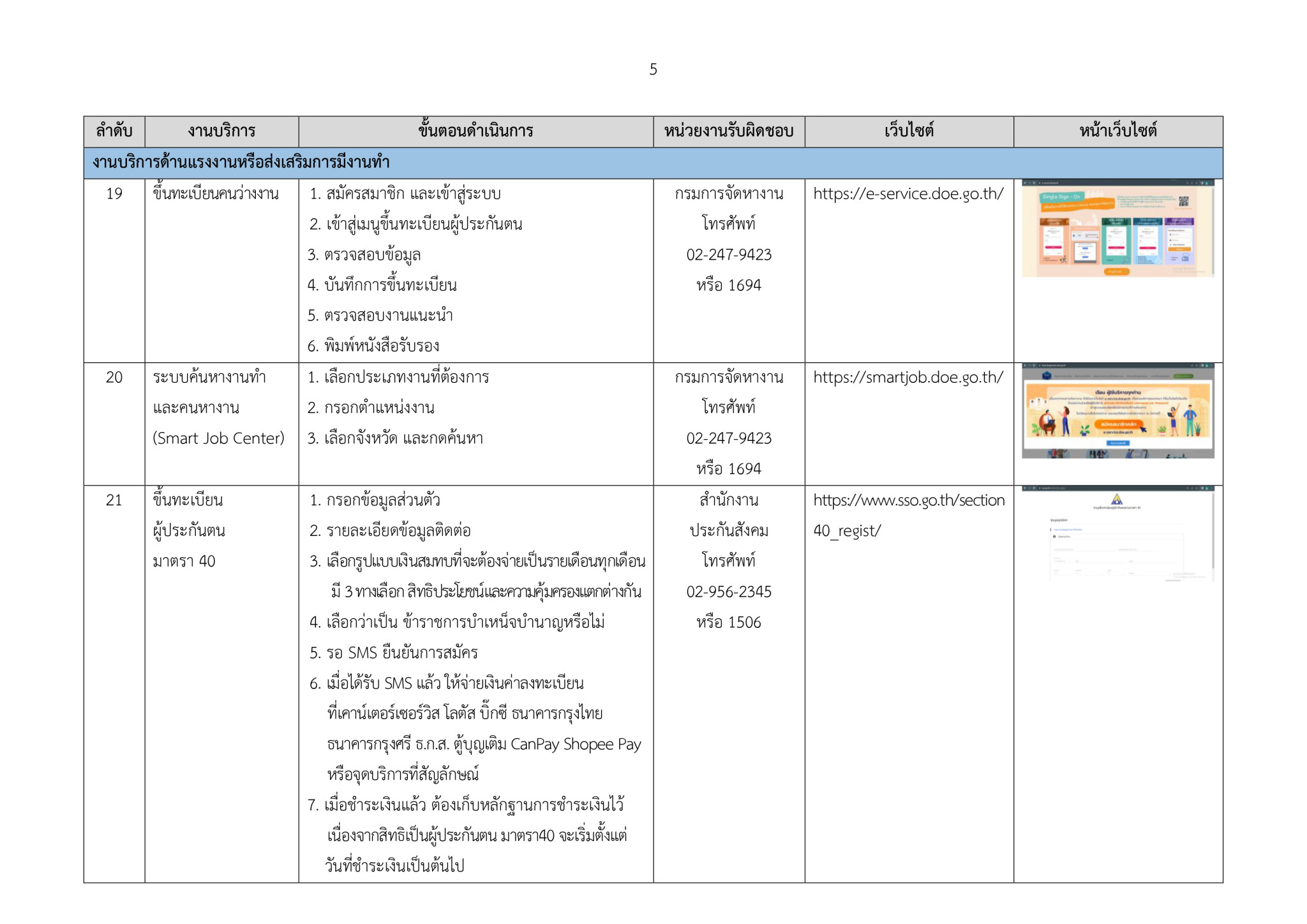Viewport: 1307px width, 924px height.
Task: Click the SSO section 40 screenshot thumbnail
Action: coord(1117,535)
